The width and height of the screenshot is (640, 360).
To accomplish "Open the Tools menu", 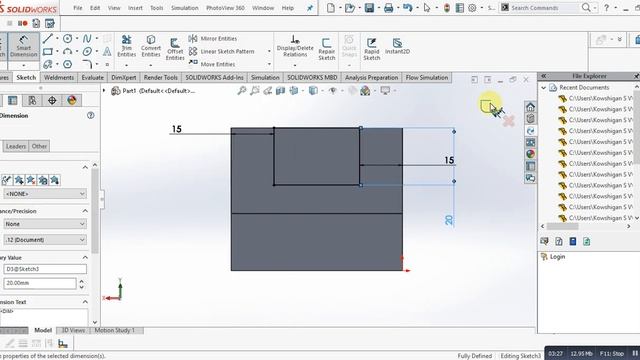I will click(156, 8).
